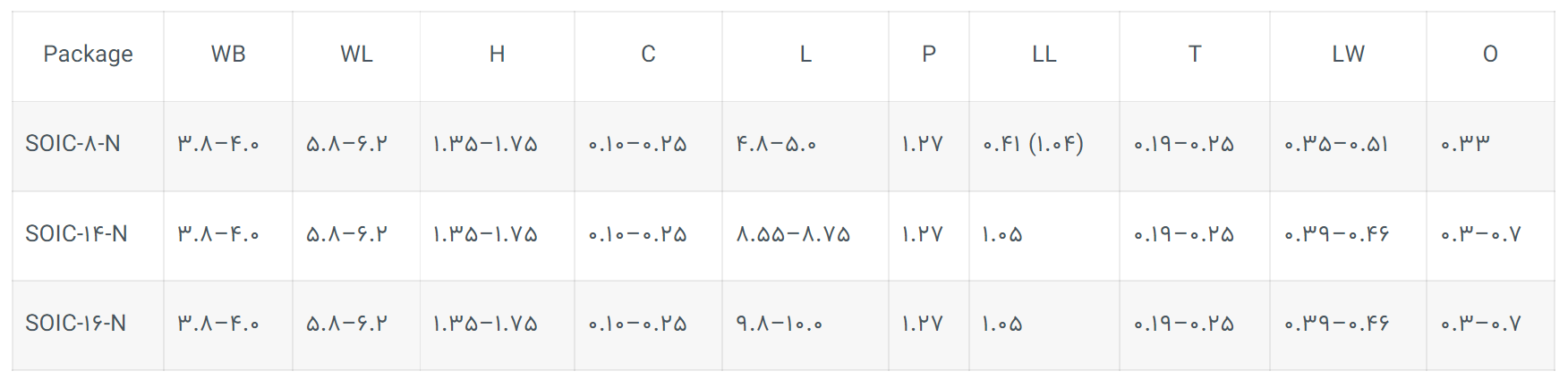Click the O value 0.33 cell
Image resolution: width=1568 pixels, height=388 pixels.
click(1465, 144)
